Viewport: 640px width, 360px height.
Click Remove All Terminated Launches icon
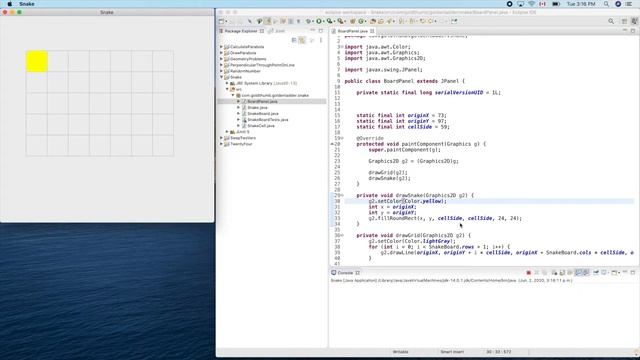point(545,273)
